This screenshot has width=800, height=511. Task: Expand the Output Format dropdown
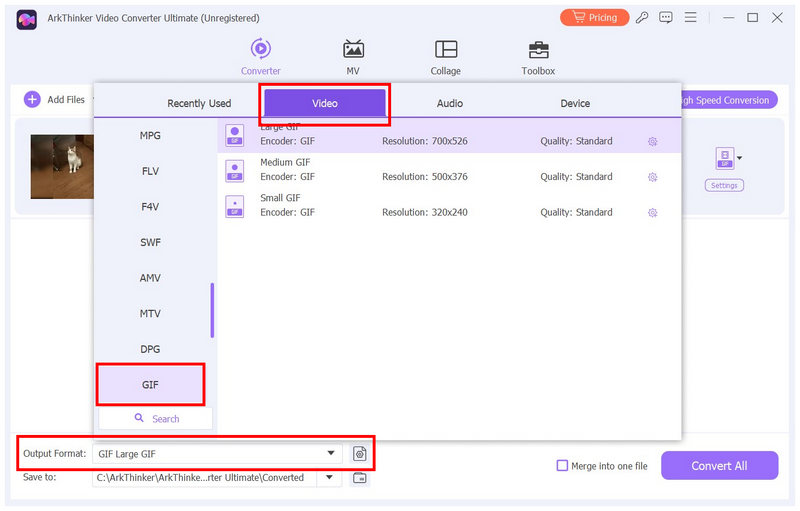click(x=331, y=453)
